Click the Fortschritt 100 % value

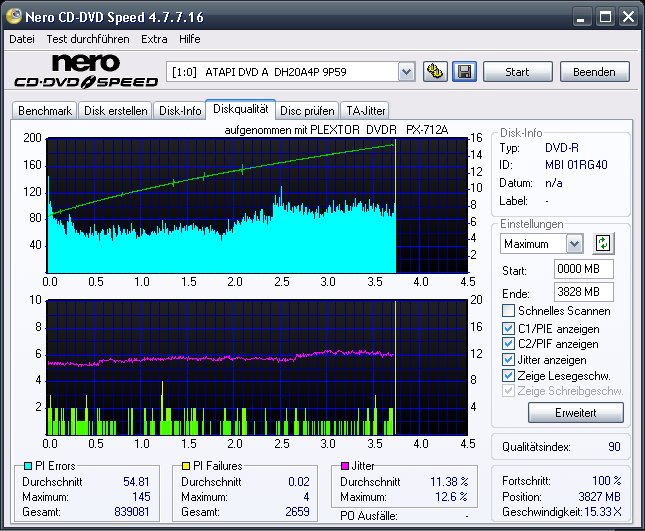606,480
